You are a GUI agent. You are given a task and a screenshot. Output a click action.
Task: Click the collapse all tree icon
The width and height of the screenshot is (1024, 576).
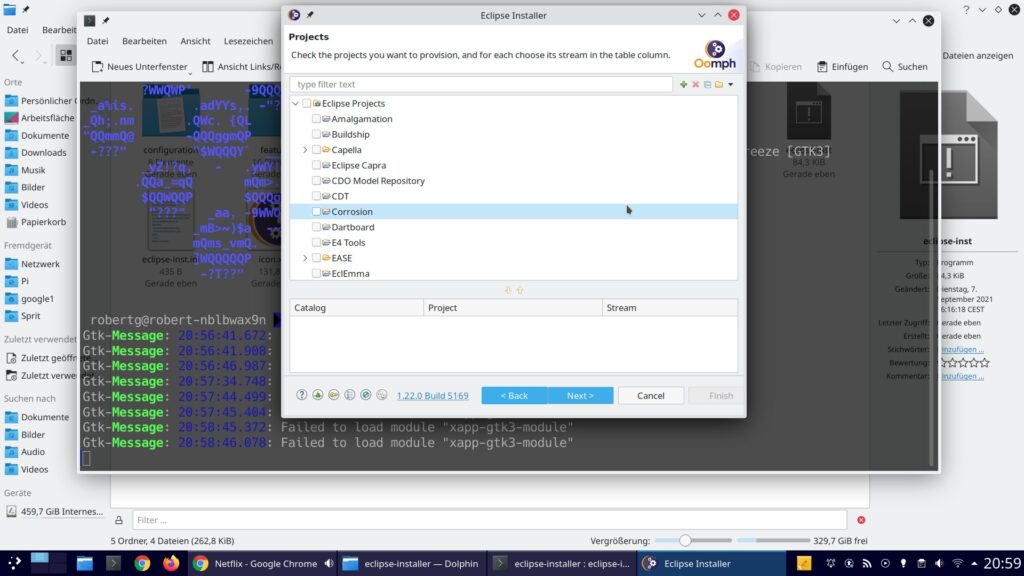pyautogui.click(x=707, y=85)
